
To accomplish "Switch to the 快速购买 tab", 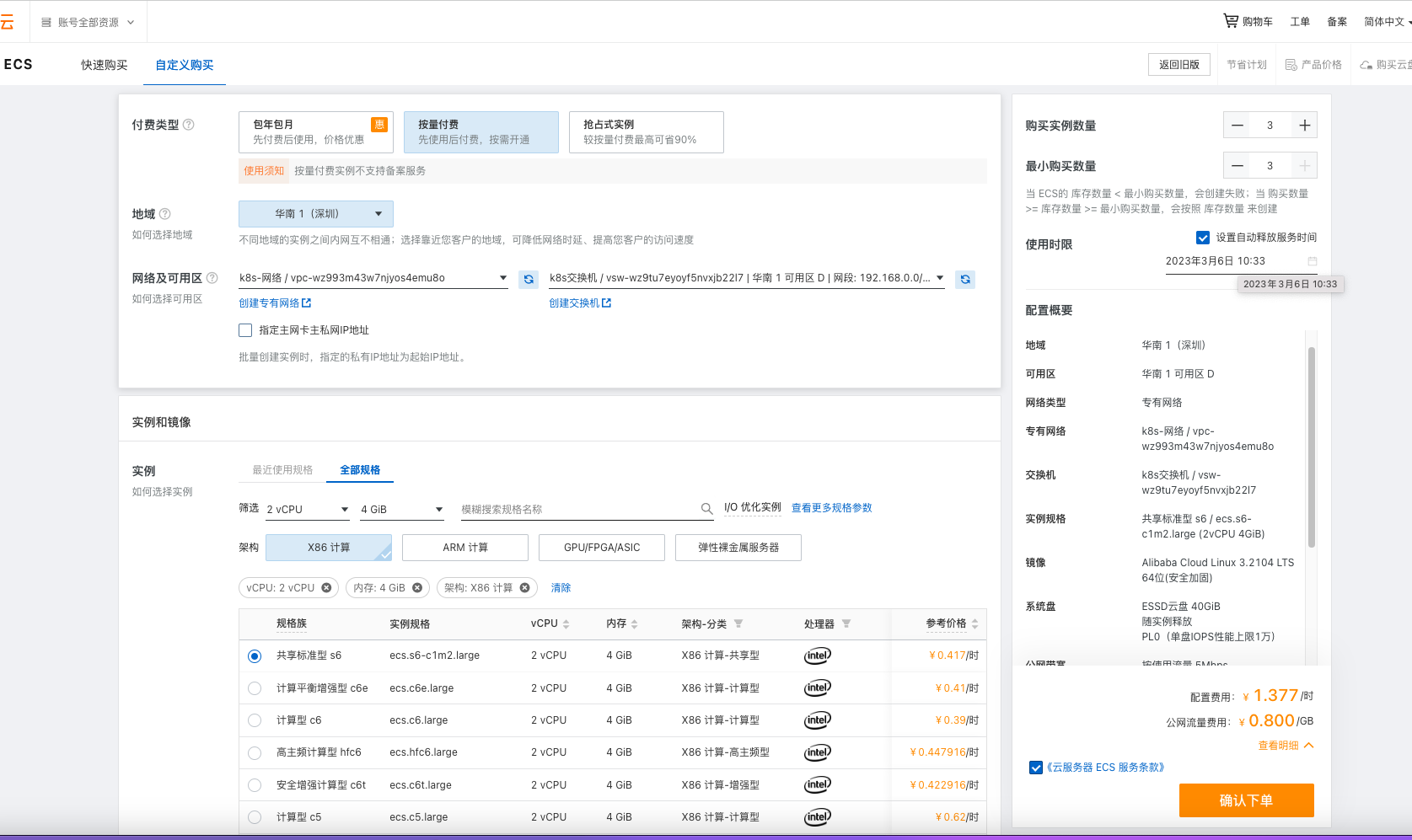I will pos(105,65).
